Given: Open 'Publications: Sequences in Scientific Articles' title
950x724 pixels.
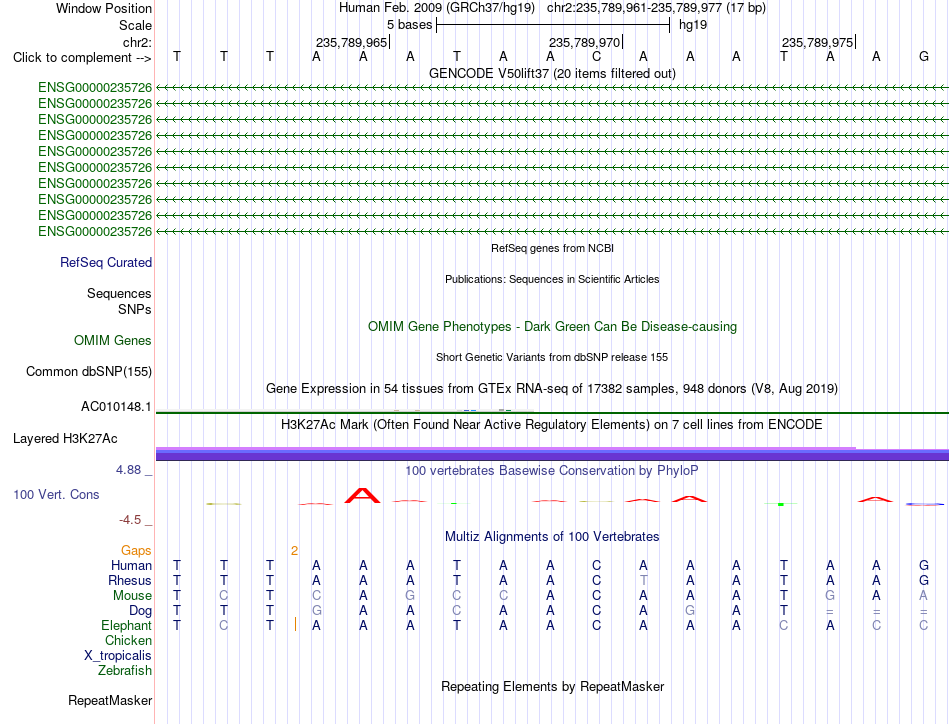Looking at the screenshot, I should pos(552,279).
